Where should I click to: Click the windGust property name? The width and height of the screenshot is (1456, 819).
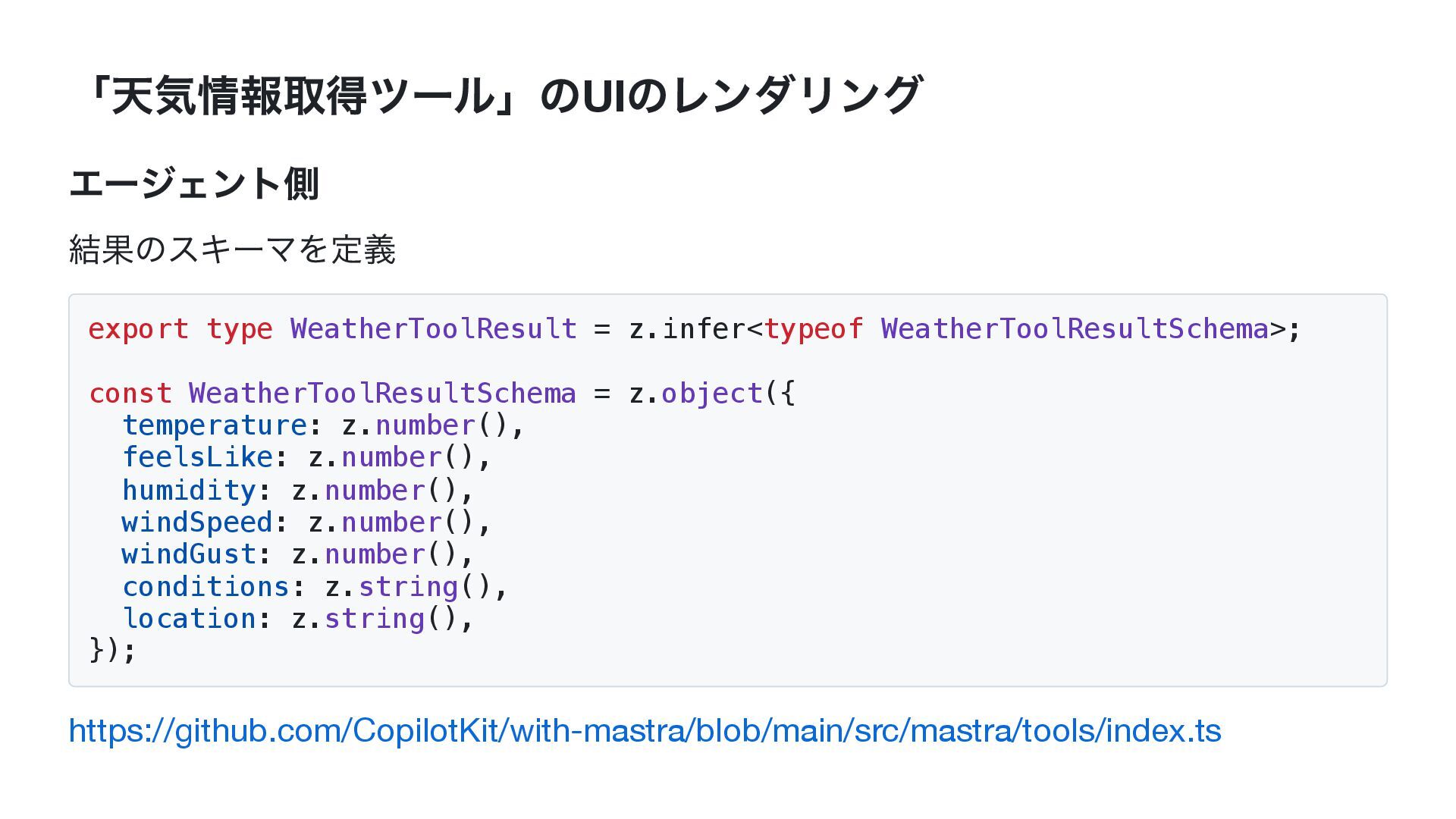[x=189, y=554]
